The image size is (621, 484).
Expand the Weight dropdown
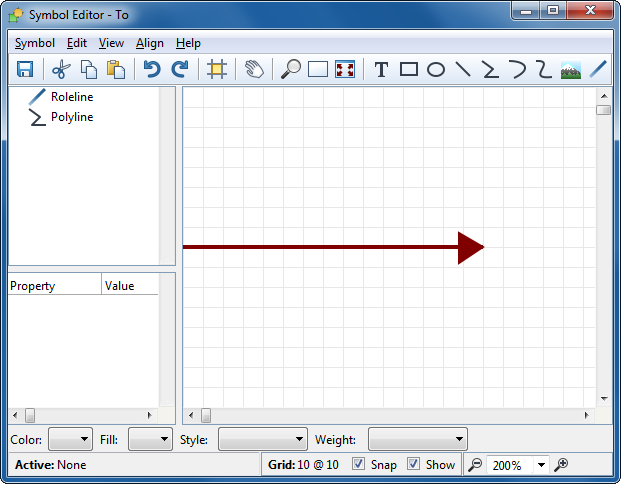pyautogui.click(x=417, y=439)
